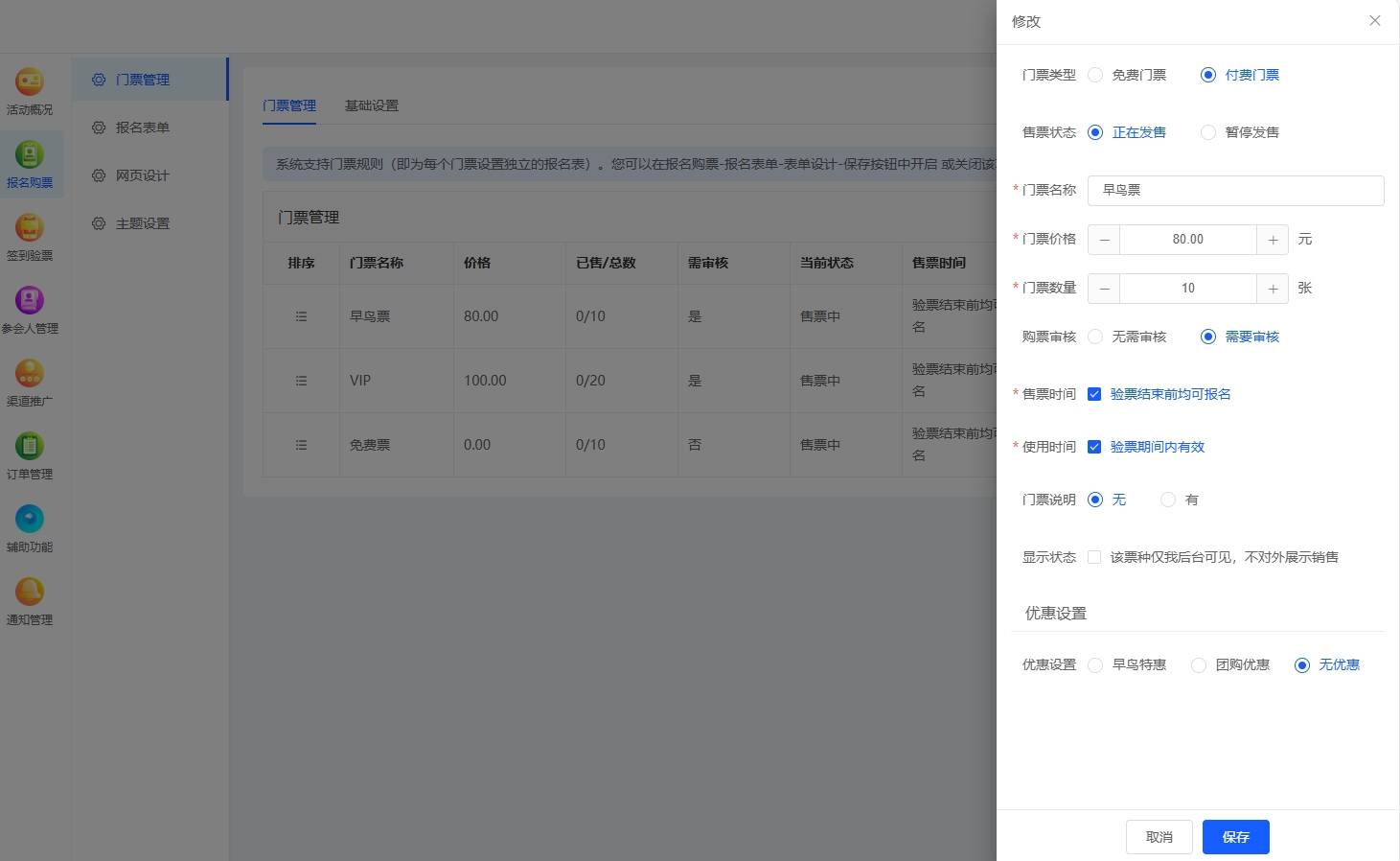
Task: Open 订单管理 sidebar icon
Action: [x=30, y=446]
